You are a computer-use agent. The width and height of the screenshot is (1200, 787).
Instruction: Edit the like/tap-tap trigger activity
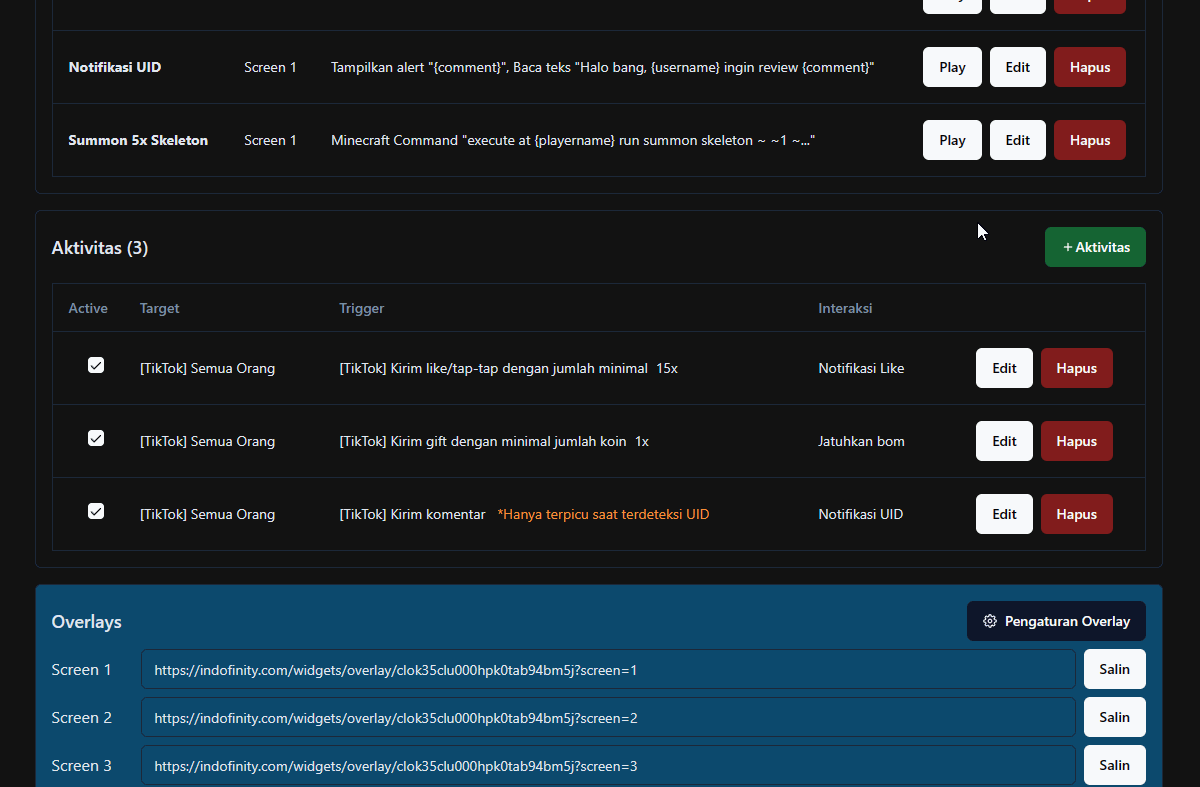pos(1004,368)
